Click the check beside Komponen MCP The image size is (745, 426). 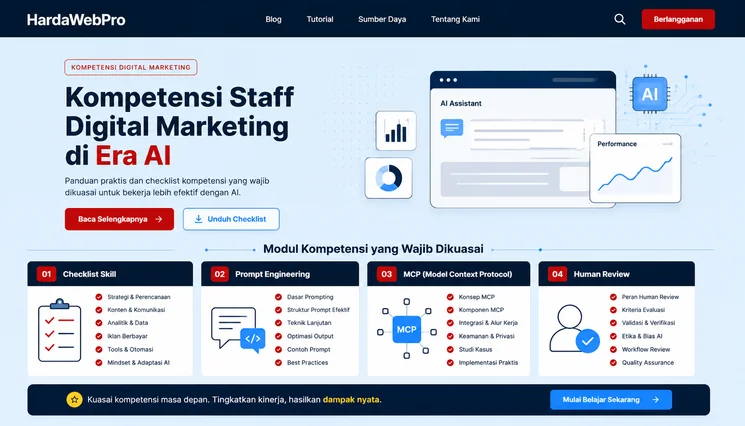point(450,310)
